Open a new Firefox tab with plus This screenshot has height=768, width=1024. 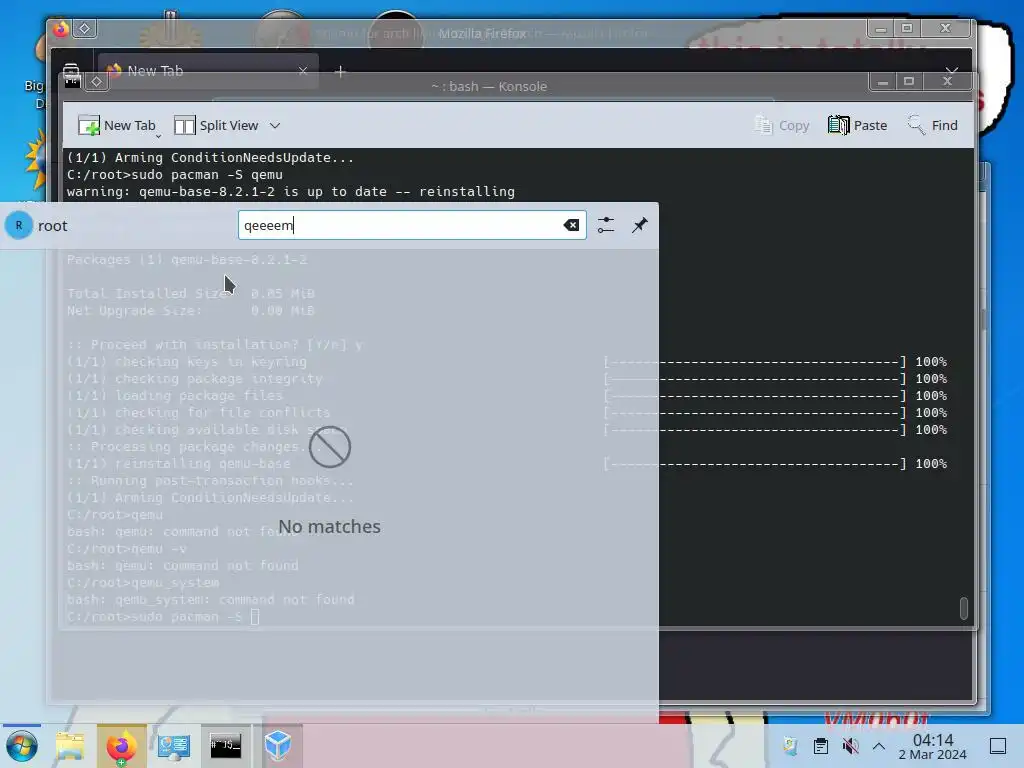point(340,71)
